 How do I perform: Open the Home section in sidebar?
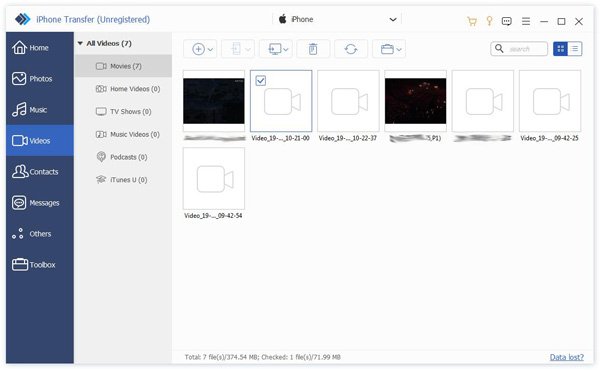[39, 47]
